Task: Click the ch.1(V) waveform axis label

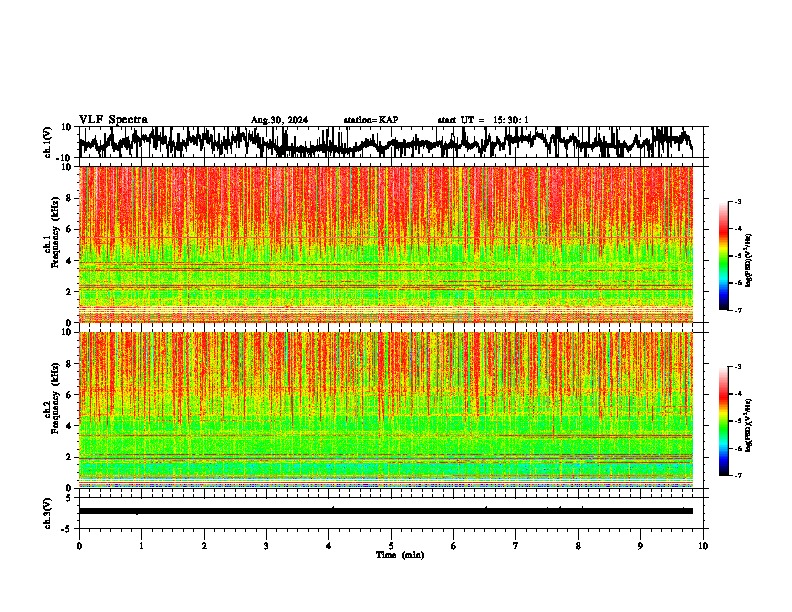Action: [x=48, y=142]
